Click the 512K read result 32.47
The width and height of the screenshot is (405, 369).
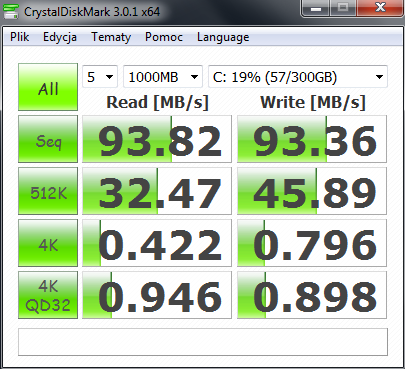tap(157, 191)
